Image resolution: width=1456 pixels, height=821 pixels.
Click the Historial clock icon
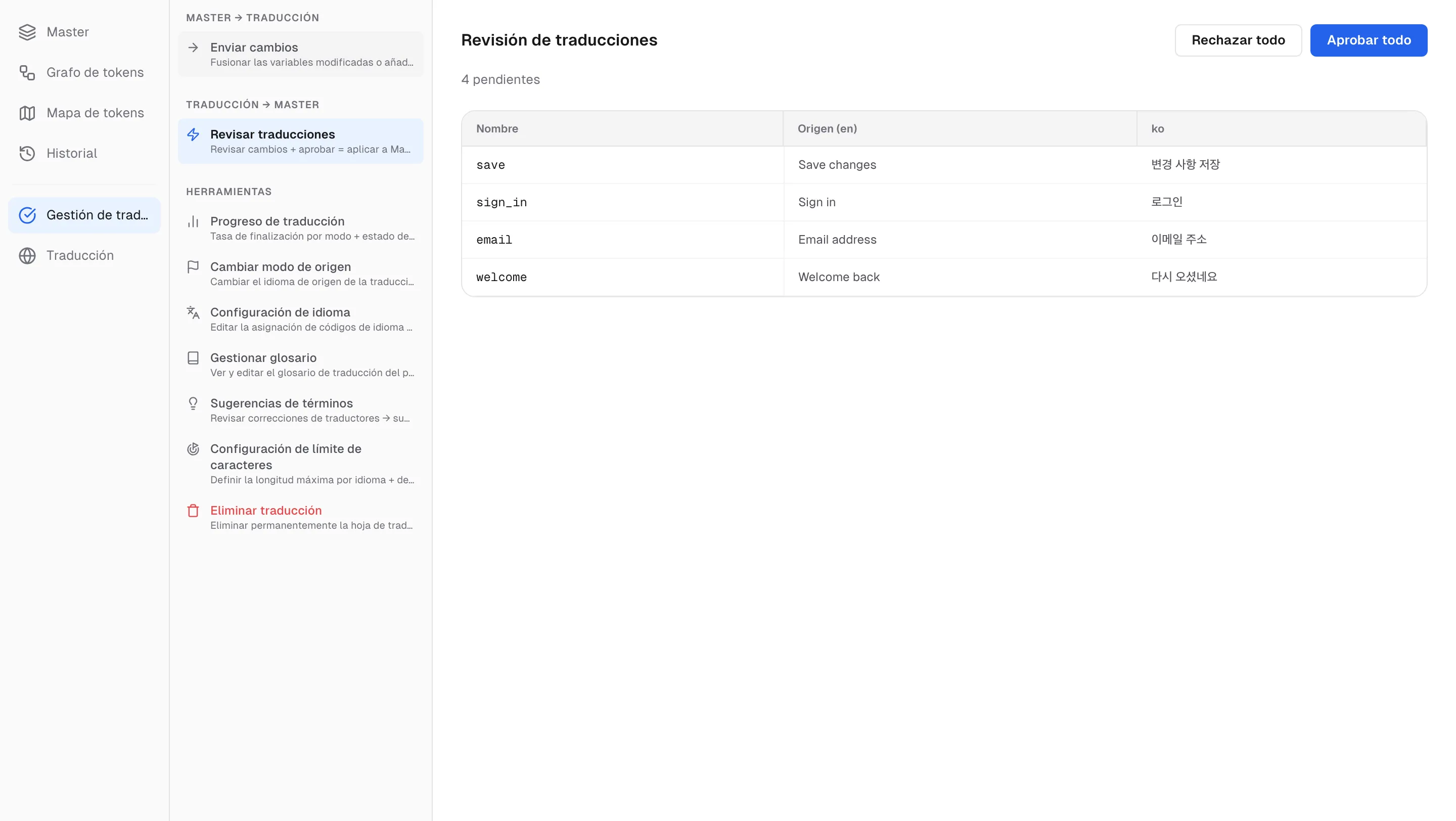(27, 154)
